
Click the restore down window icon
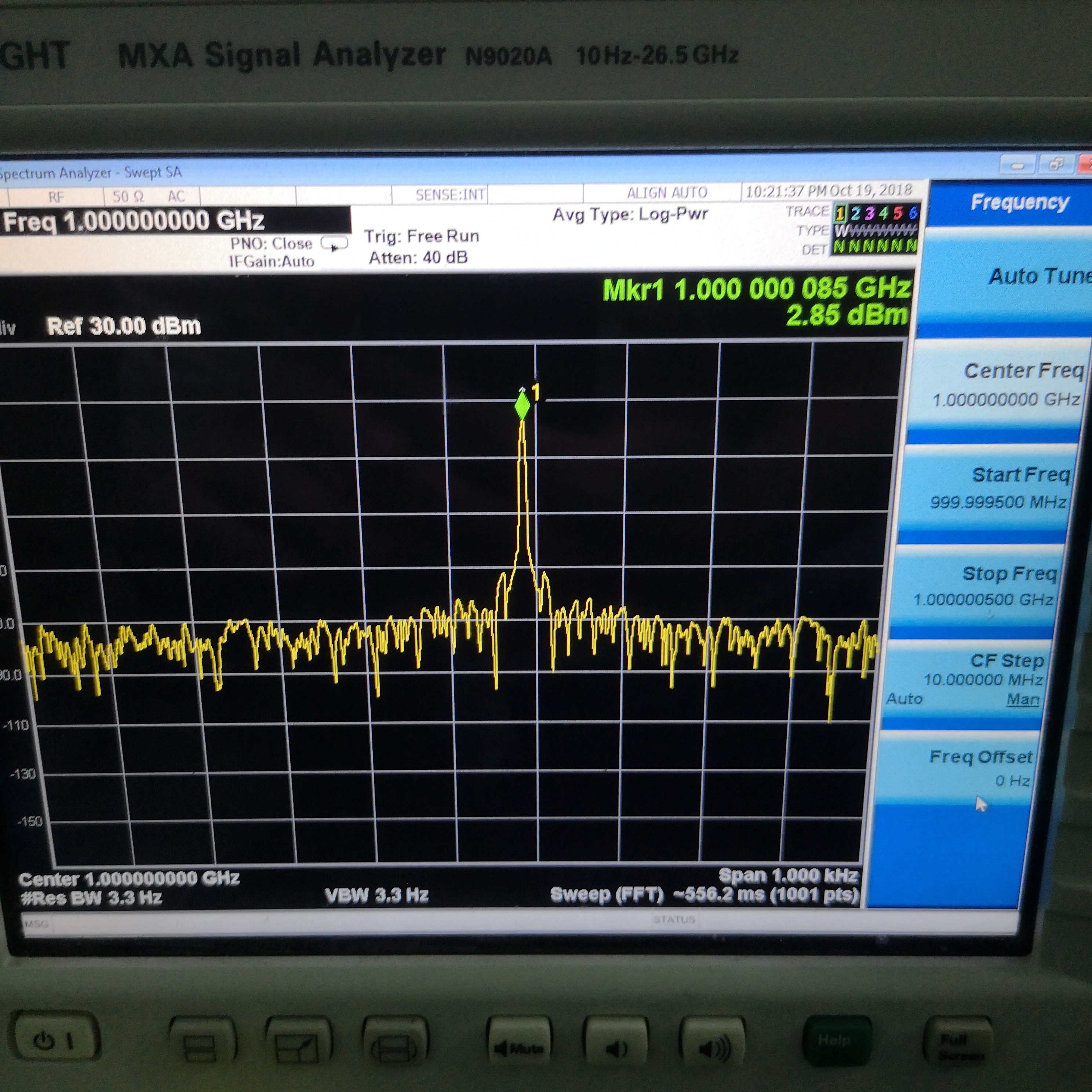click(1056, 164)
